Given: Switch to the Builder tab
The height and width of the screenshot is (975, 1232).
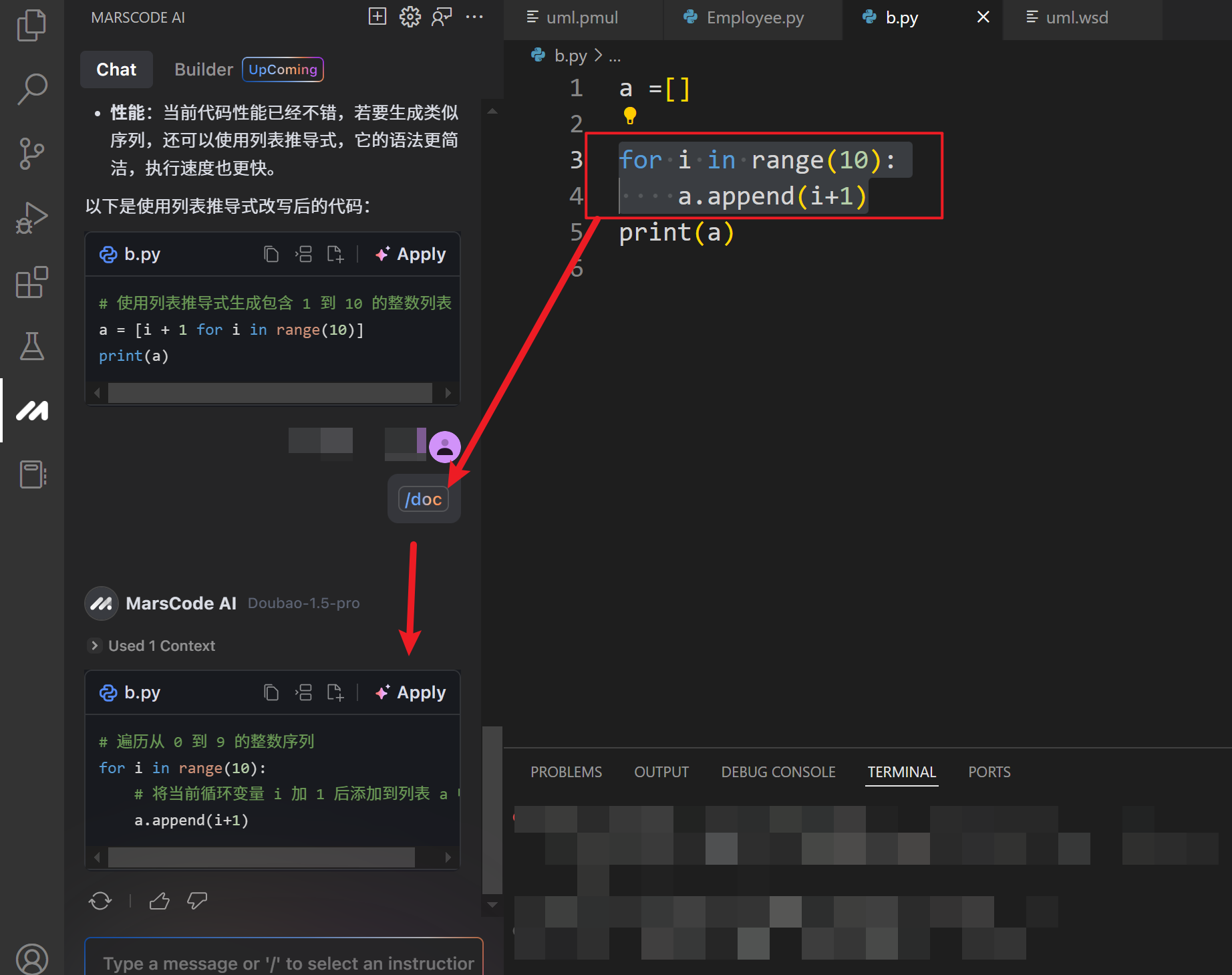Looking at the screenshot, I should click(x=204, y=69).
